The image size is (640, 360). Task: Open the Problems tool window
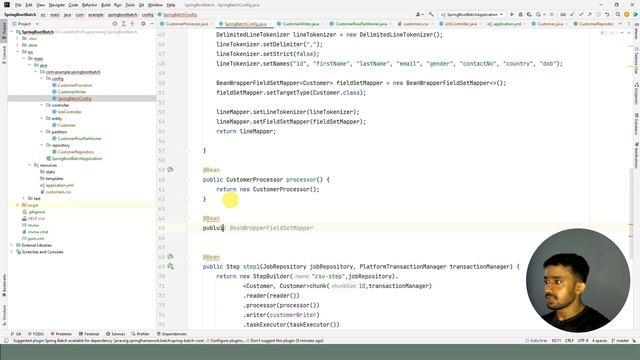[x=61, y=334]
